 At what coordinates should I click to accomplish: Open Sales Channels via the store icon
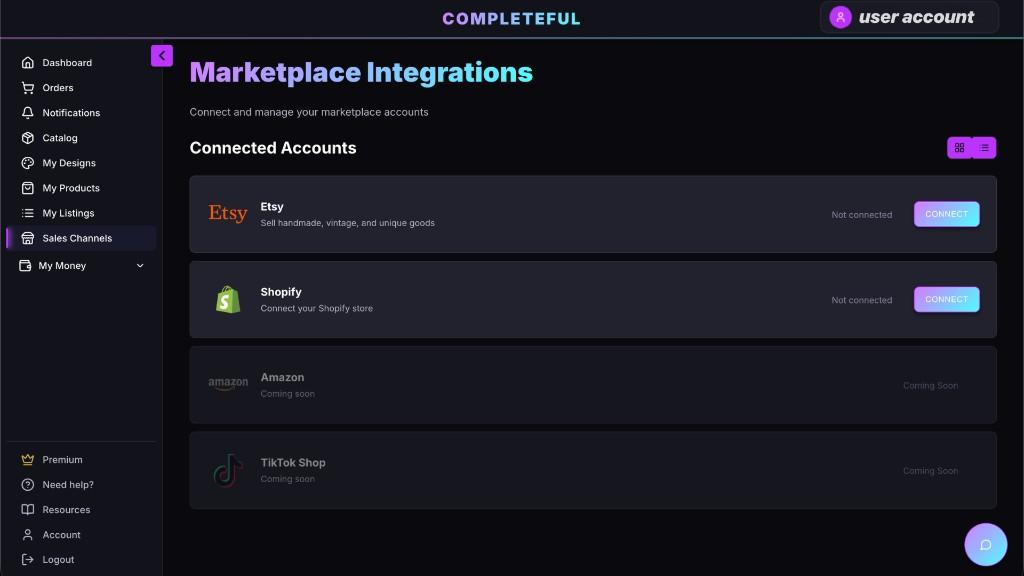[27, 238]
